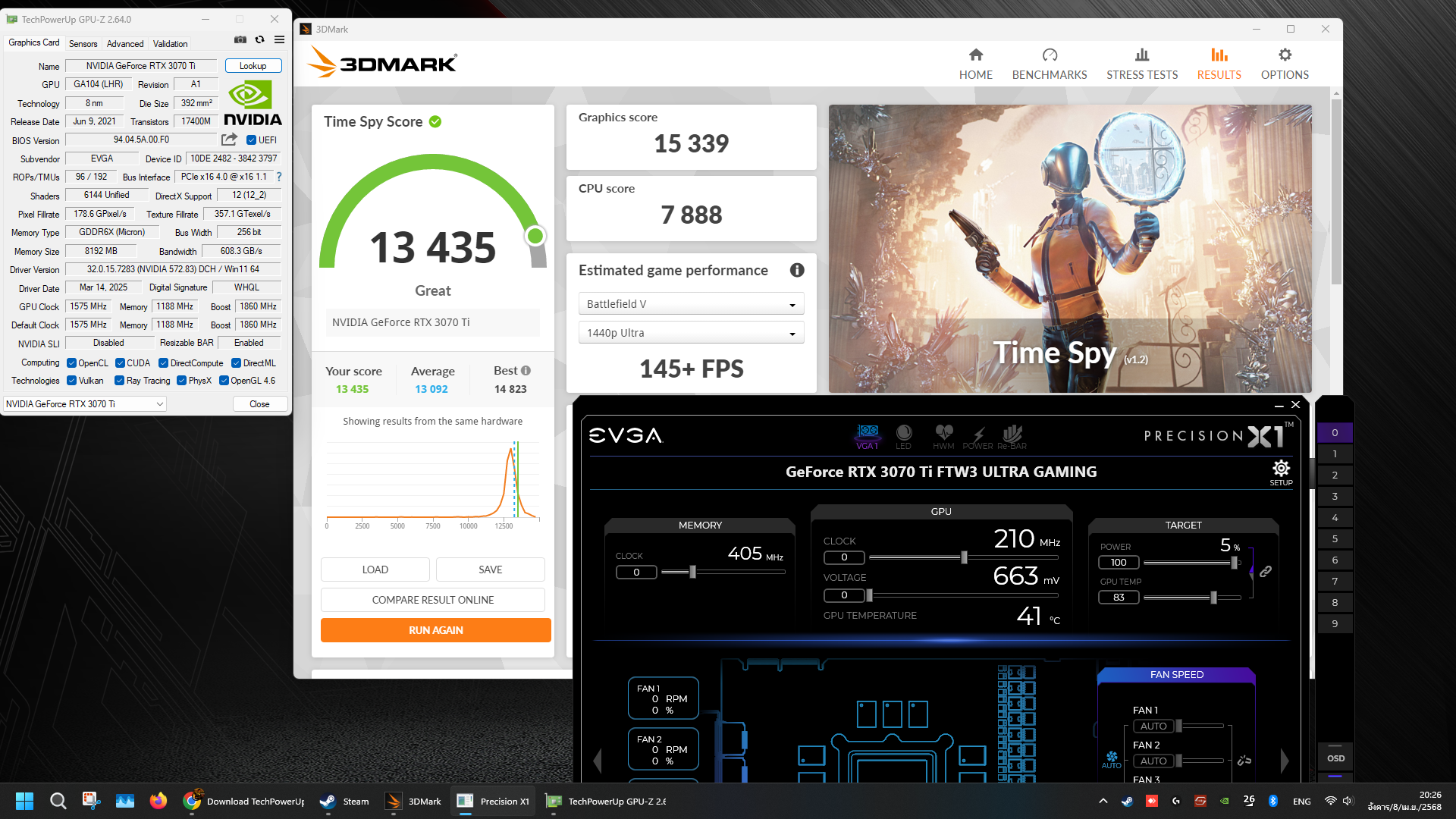Open the POWER icon in Precision X1
The width and height of the screenshot is (1456, 819).
coord(978,436)
